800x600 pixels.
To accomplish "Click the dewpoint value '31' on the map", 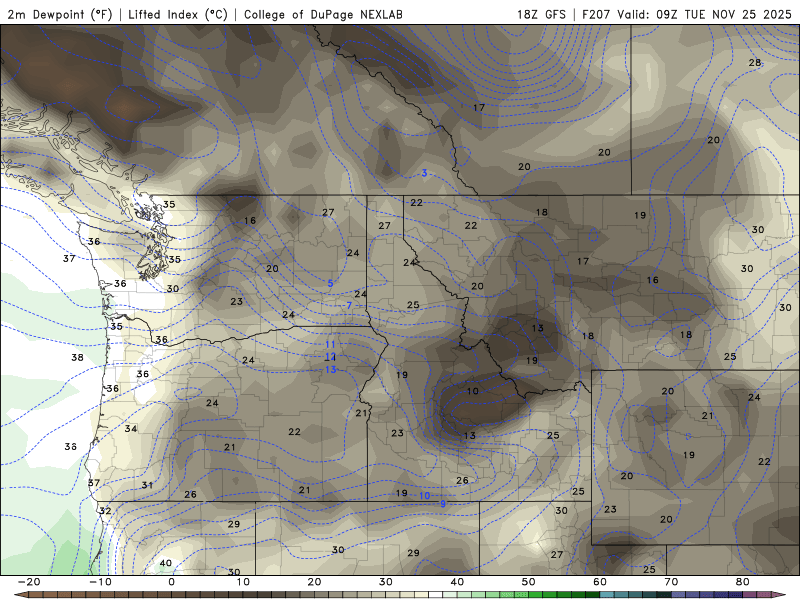I will 147,485.
